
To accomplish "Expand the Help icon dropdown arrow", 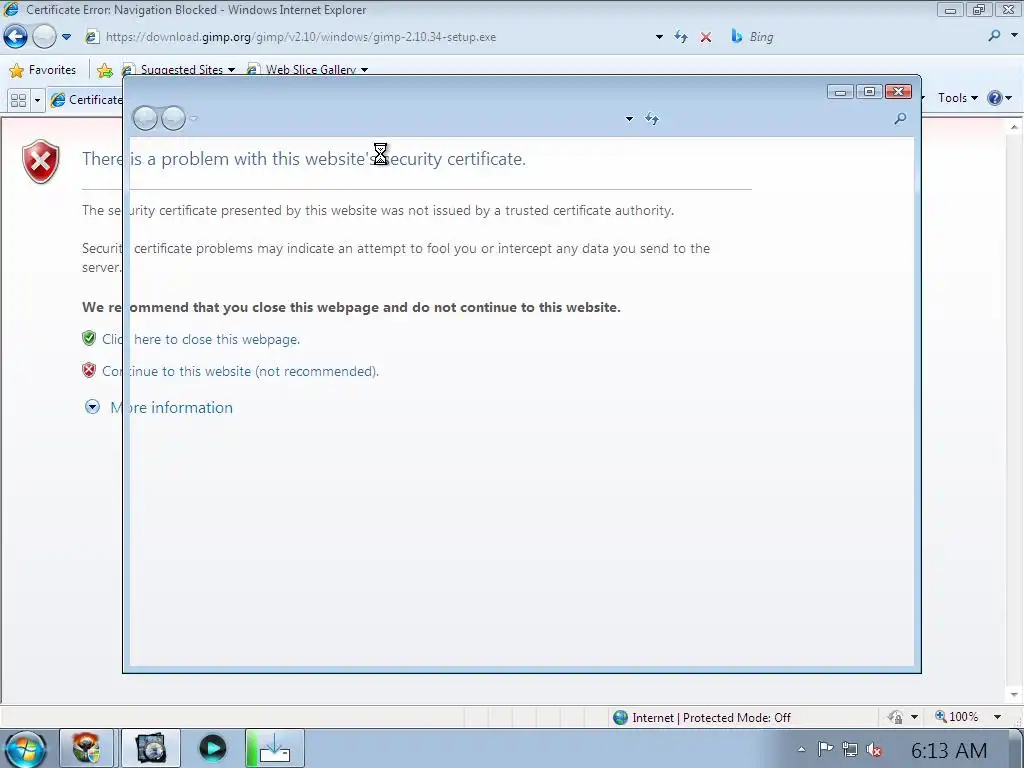I will 1009,98.
